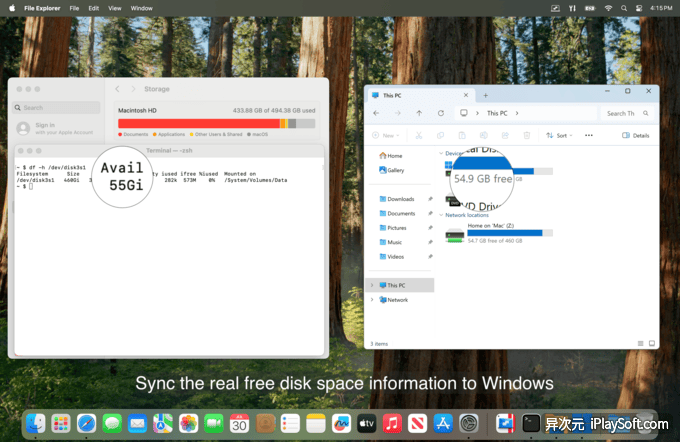The width and height of the screenshot is (680, 442).
Task: Open the Window menu in menu bar
Action: (141, 8)
